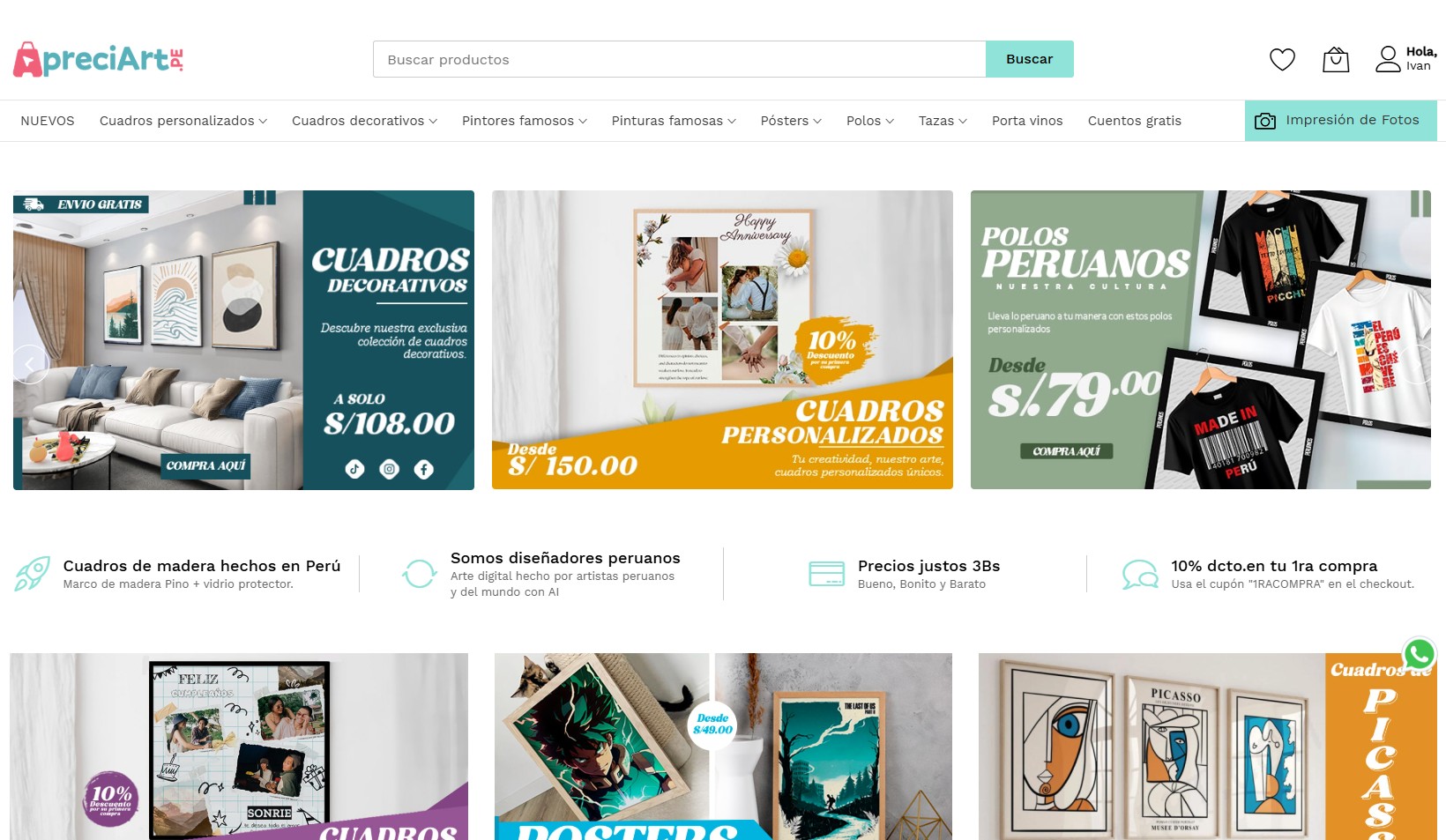Click the ApreciArt logo
Image resolution: width=1446 pixels, height=840 pixels.
(x=98, y=59)
